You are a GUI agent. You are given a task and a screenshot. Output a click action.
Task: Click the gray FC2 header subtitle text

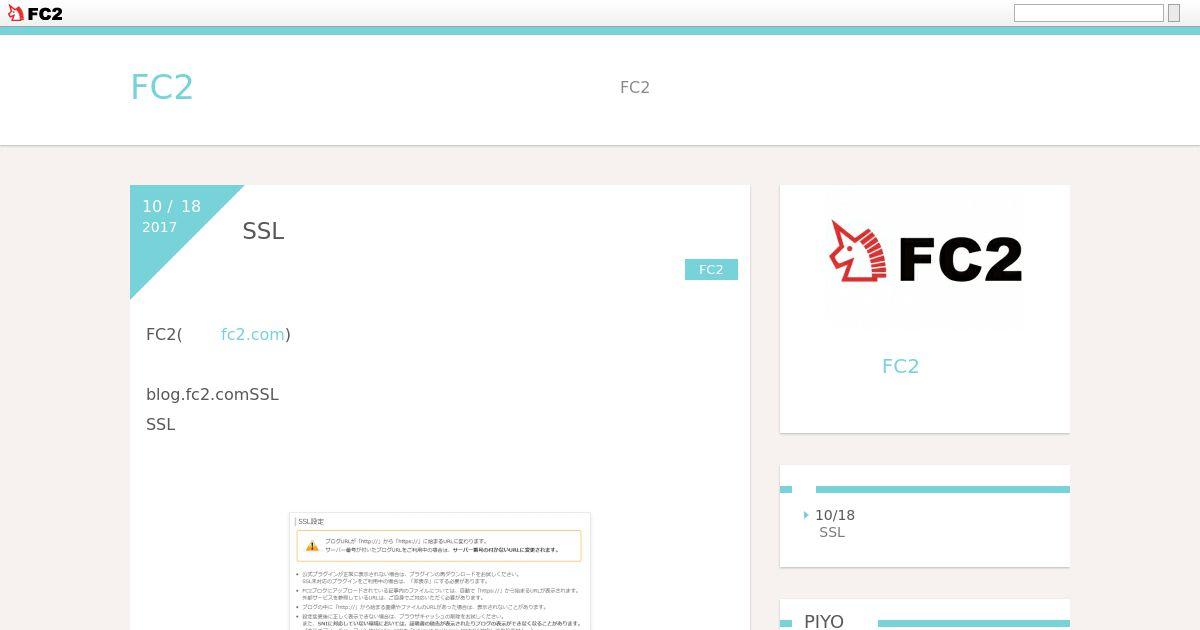pos(635,87)
